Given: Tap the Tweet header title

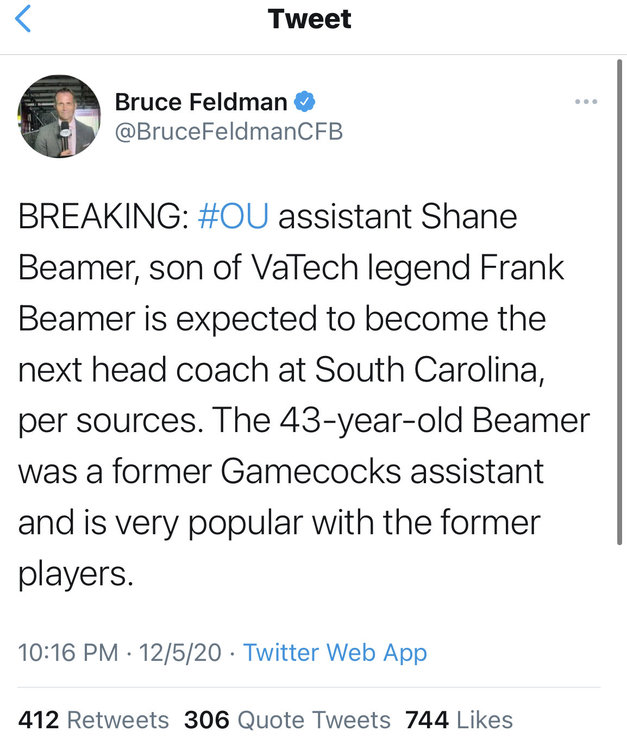Looking at the screenshot, I should [x=310, y=19].
